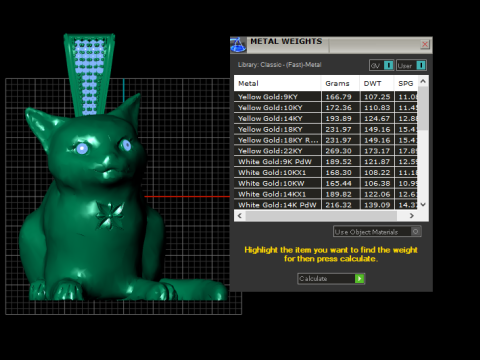Select the Yellow Gold:14KY row
The width and height of the screenshot is (480, 360).
coord(326,118)
